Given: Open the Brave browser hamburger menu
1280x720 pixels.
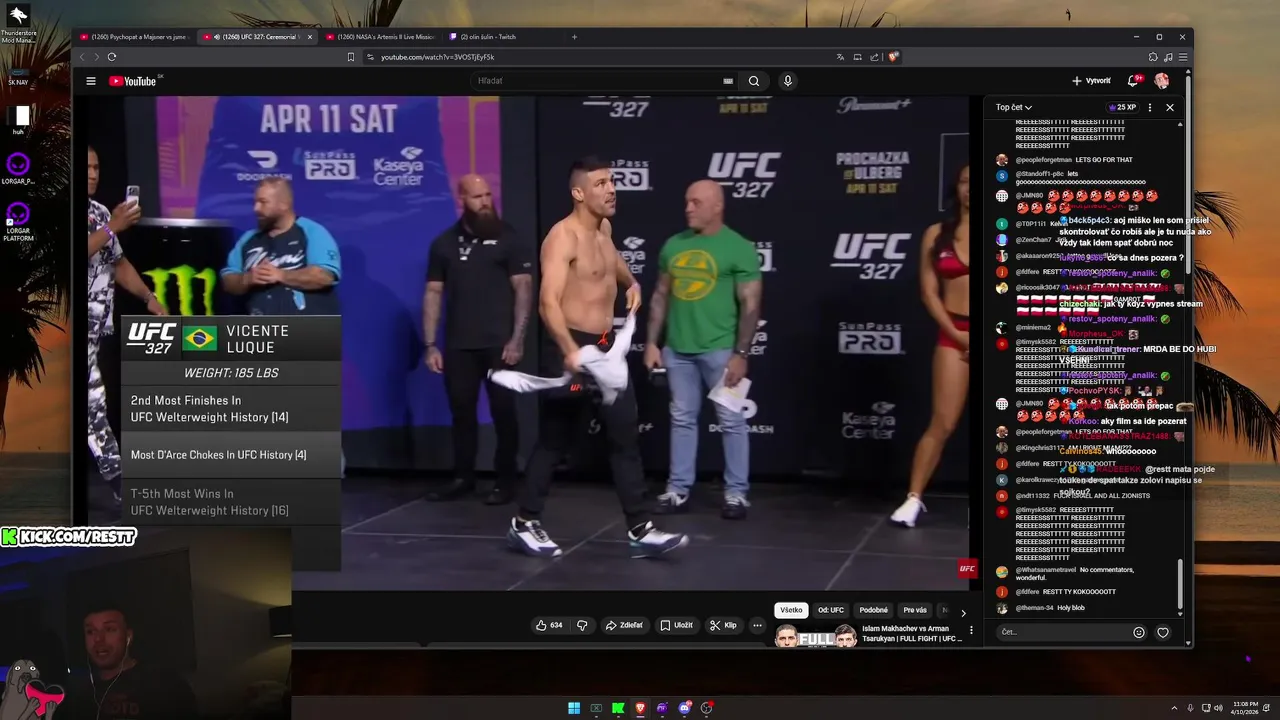Looking at the screenshot, I should click(1181, 57).
